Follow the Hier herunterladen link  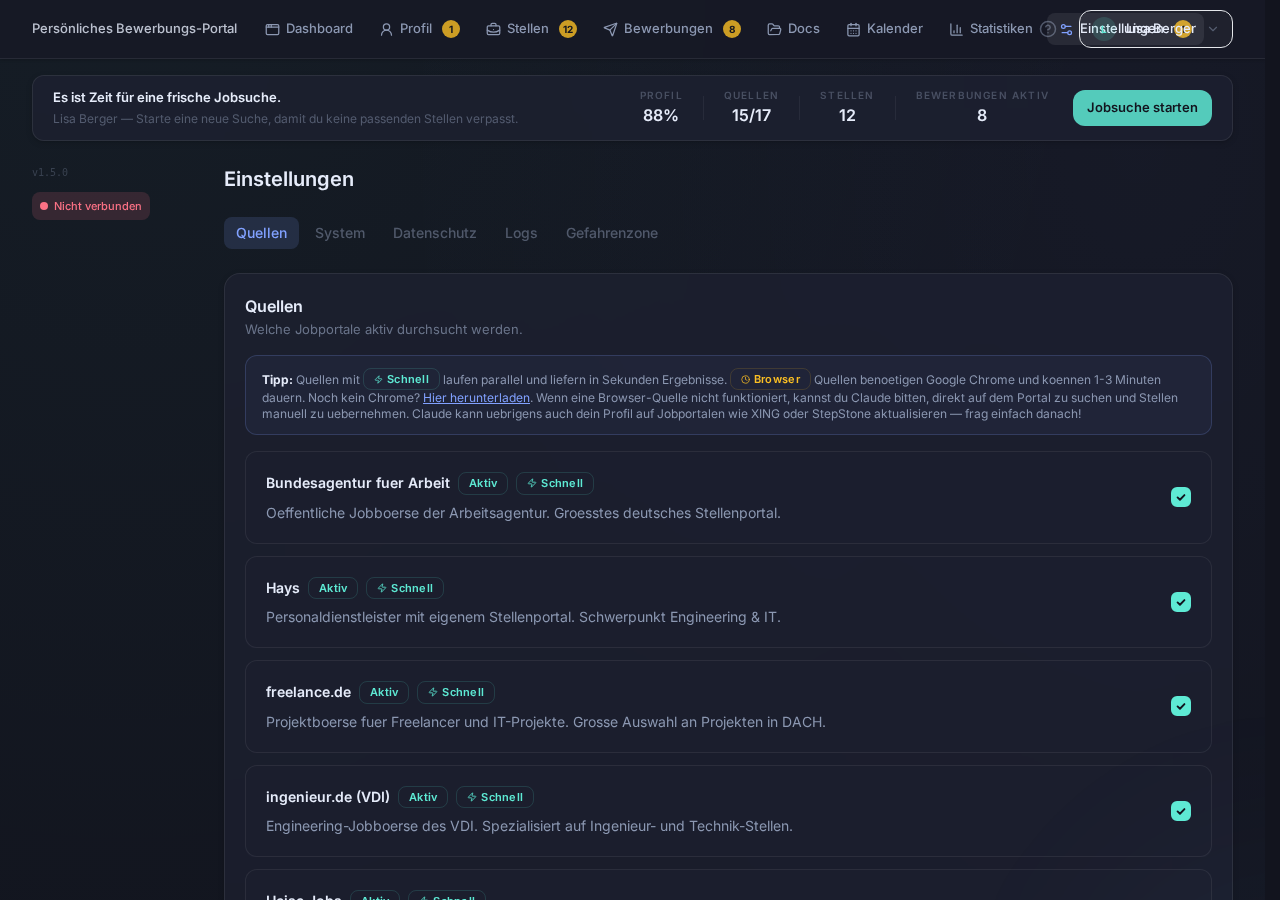(x=476, y=397)
